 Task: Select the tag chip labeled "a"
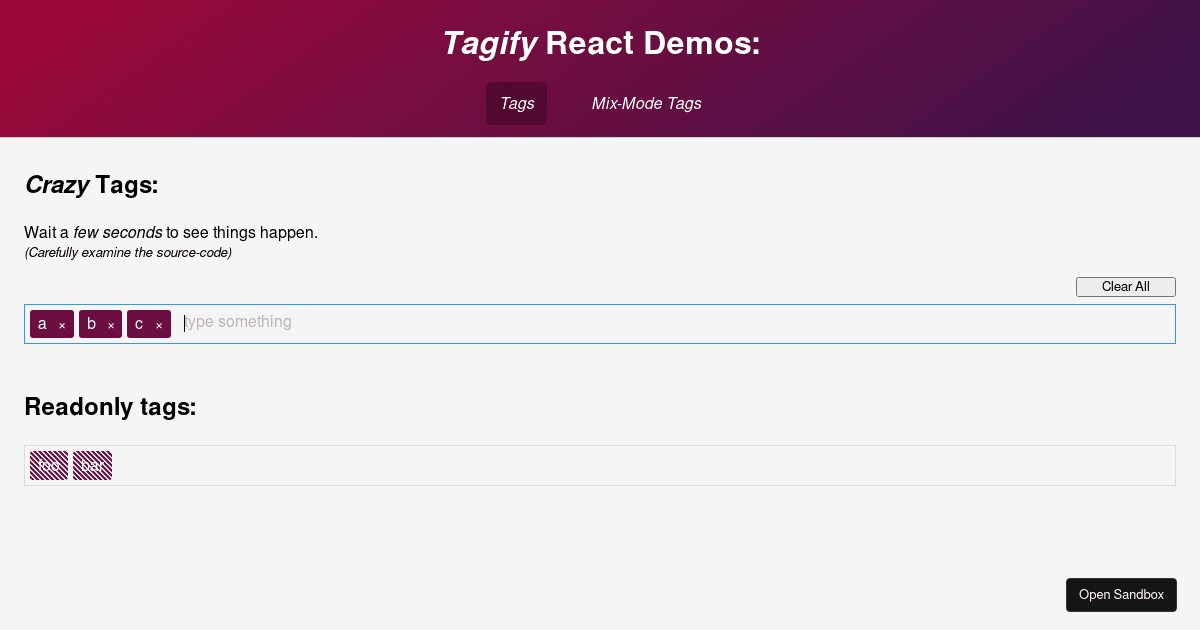[41, 324]
